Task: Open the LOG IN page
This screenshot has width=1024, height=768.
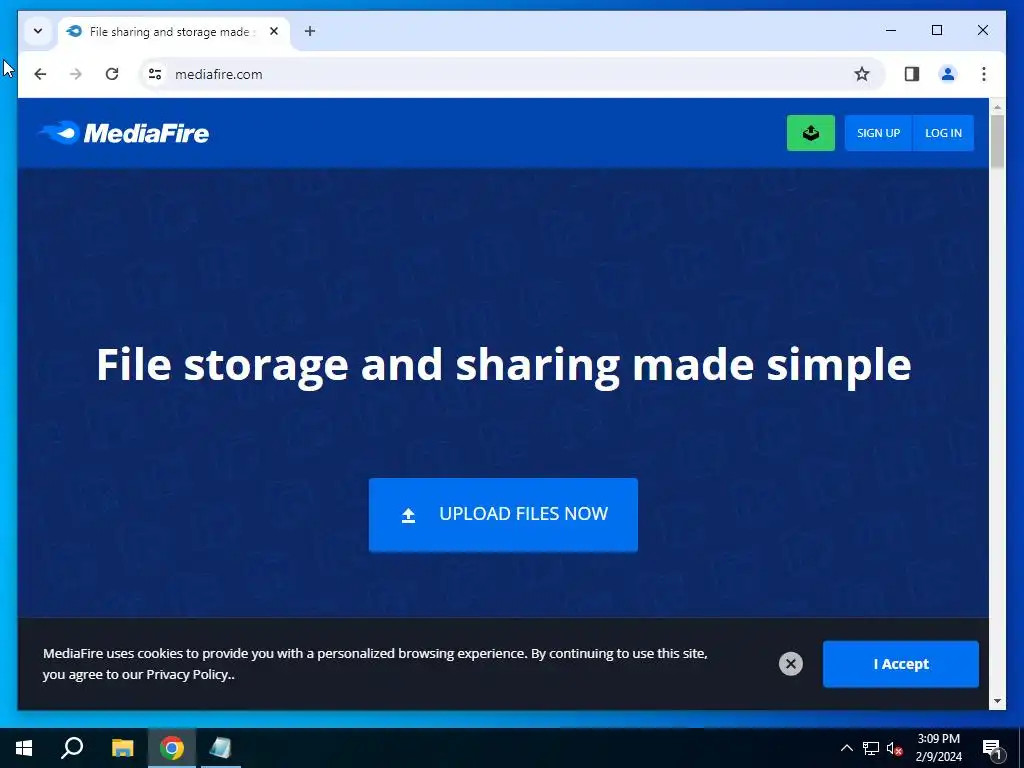Action: click(943, 133)
